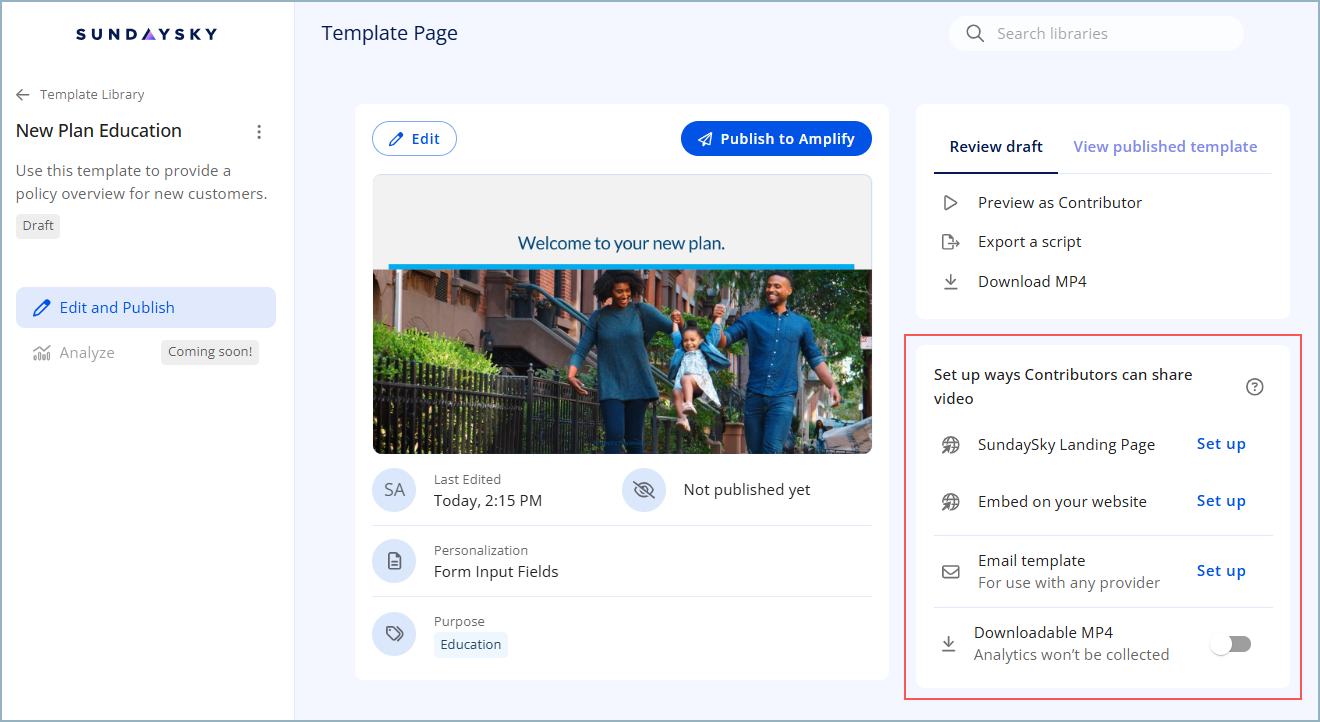The height and width of the screenshot is (722, 1320).
Task: Open the help question mark for sharing options
Action: [1255, 386]
